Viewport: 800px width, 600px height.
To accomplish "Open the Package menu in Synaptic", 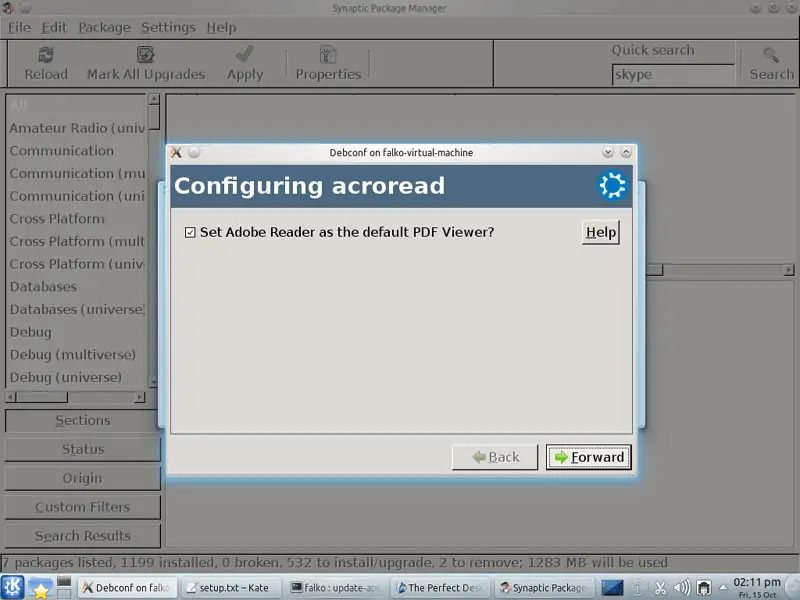I will point(105,28).
